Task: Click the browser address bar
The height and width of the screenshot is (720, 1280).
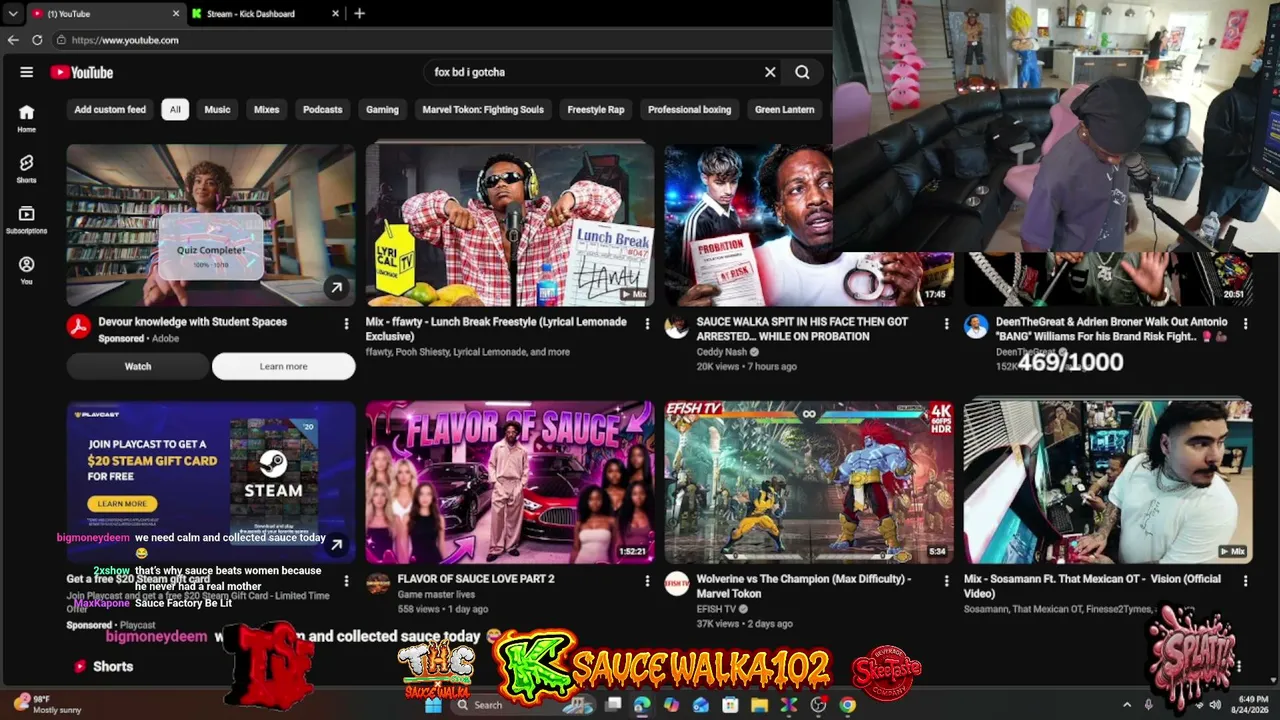Action: coord(440,40)
